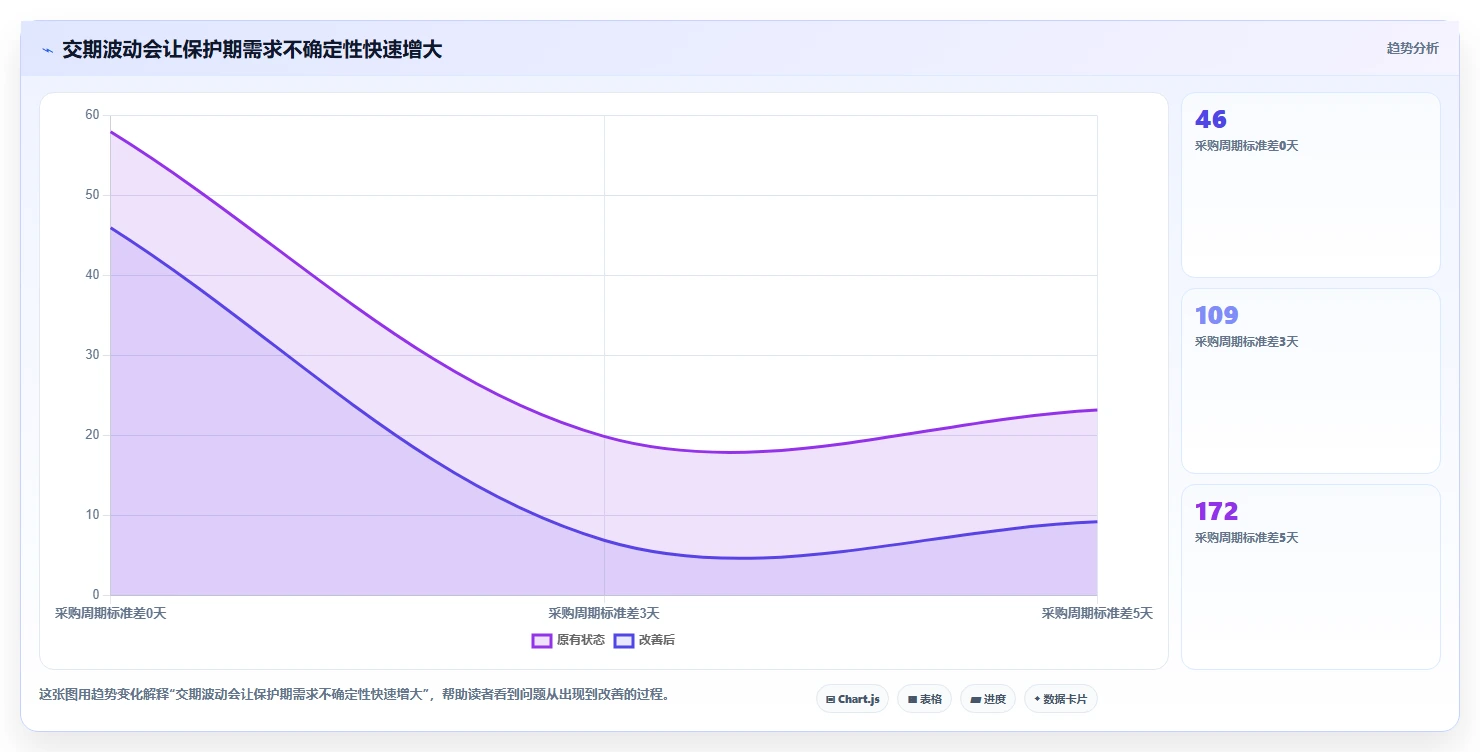
Task: Toggle the 原有状态 legend series
Action: (x=568, y=640)
